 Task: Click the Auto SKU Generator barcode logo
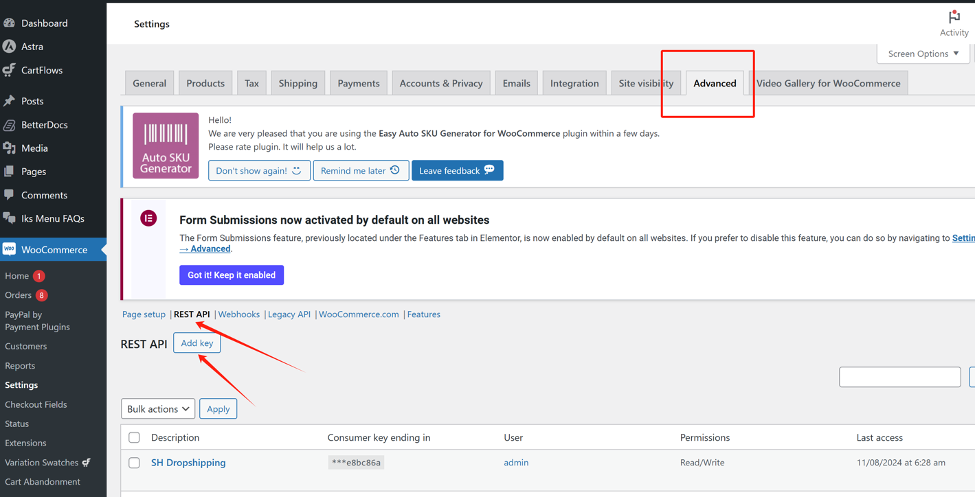pos(166,146)
